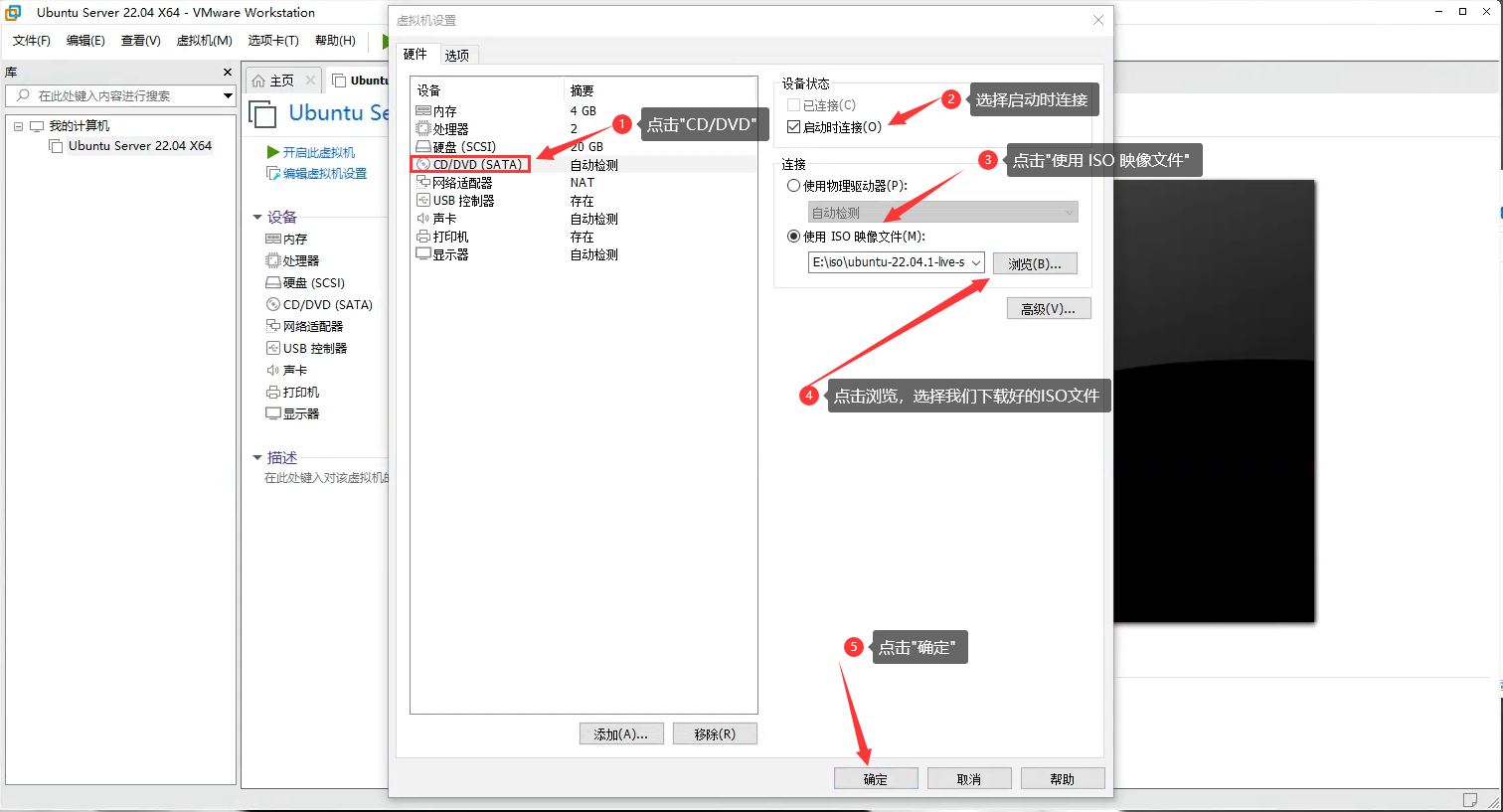
Task: Select the 使用 ISO 映像文件 radio button
Action: (x=793, y=237)
